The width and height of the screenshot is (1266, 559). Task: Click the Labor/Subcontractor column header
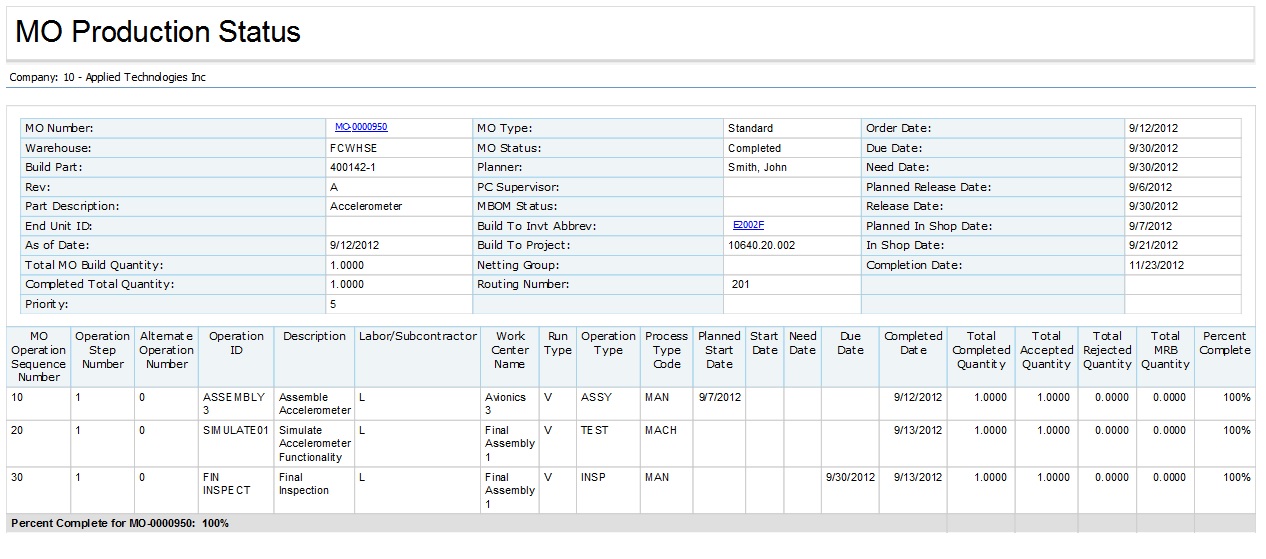(x=417, y=337)
